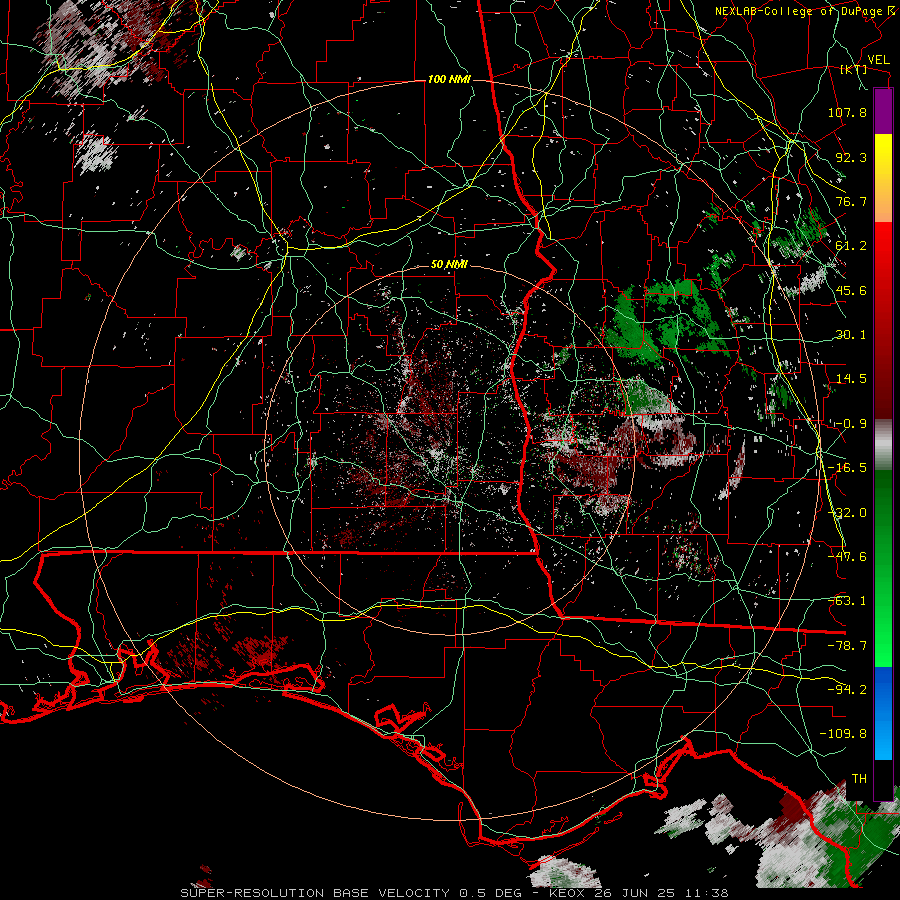Viewport: 900px width, 900px height.
Task: Pick the black TH segment of the color bar
Action: click(x=883, y=780)
